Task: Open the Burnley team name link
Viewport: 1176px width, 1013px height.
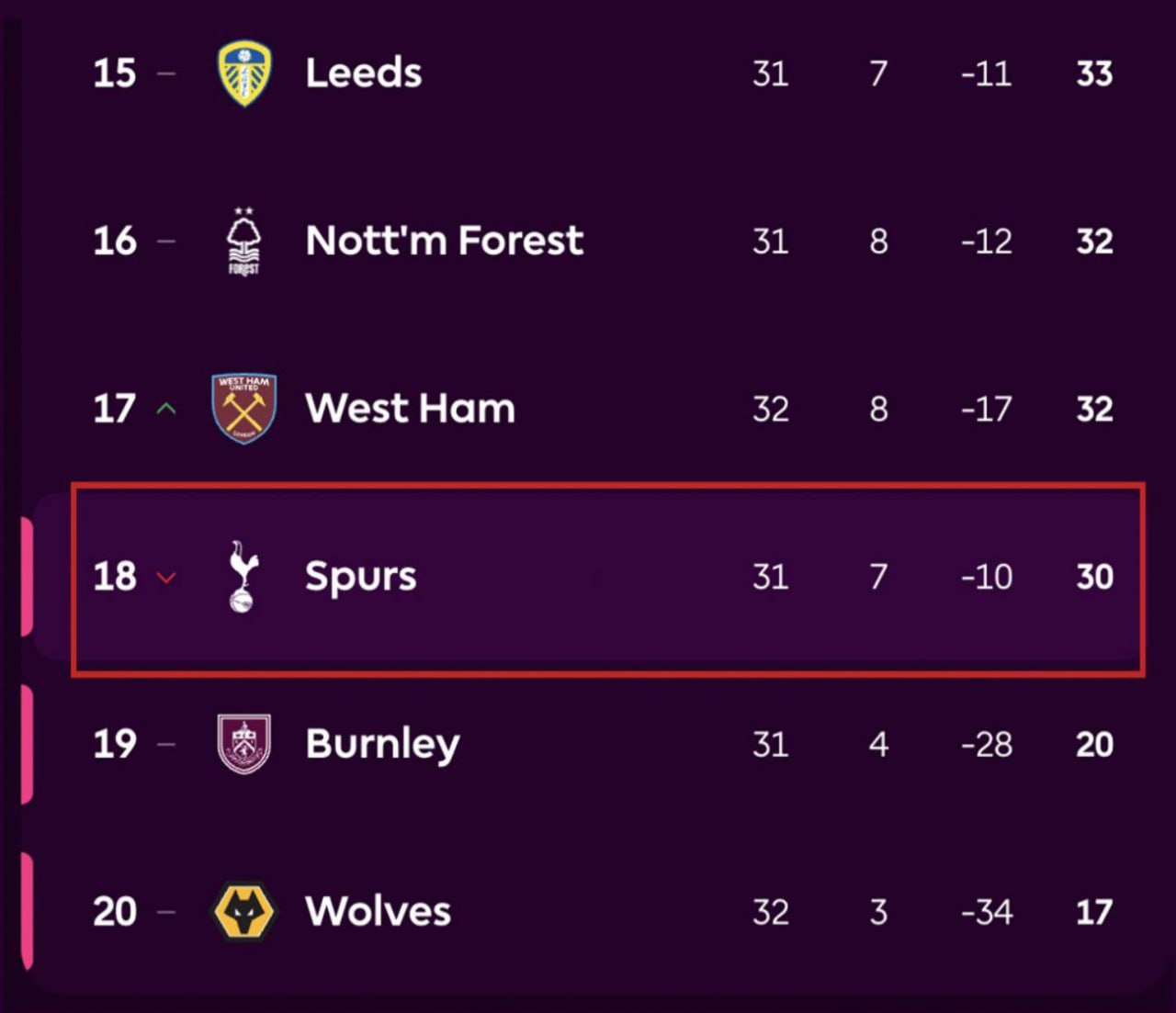Action: 382,744
